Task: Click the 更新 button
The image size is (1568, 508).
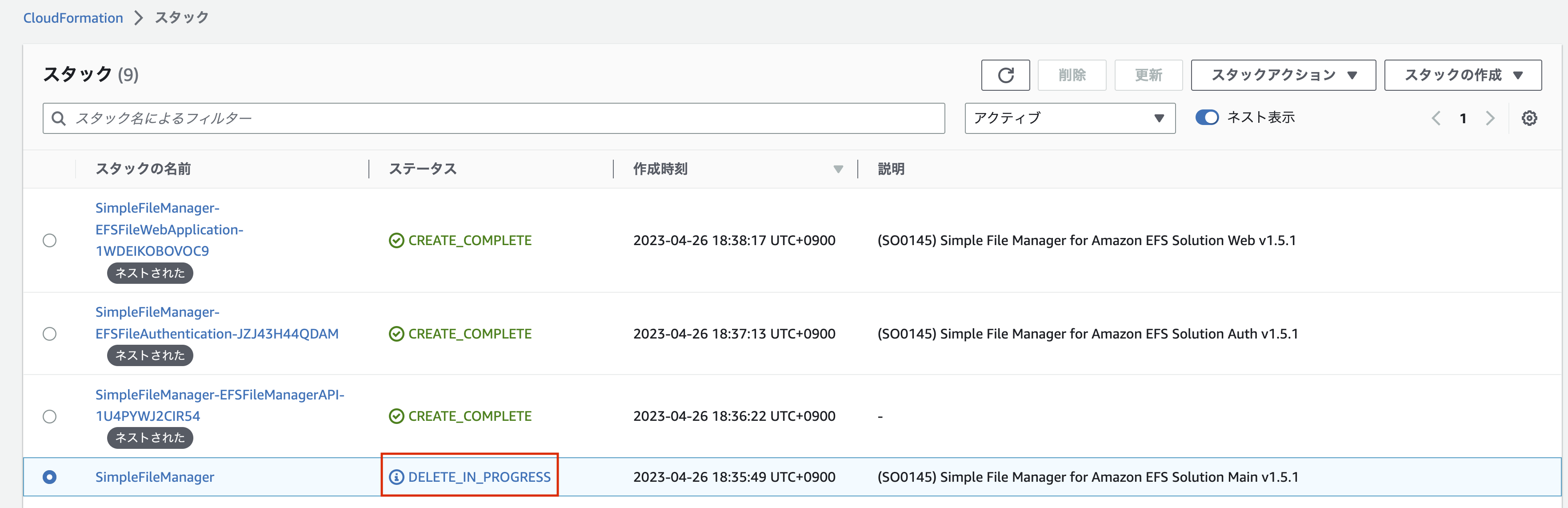Action: (x=1148, y=75)
